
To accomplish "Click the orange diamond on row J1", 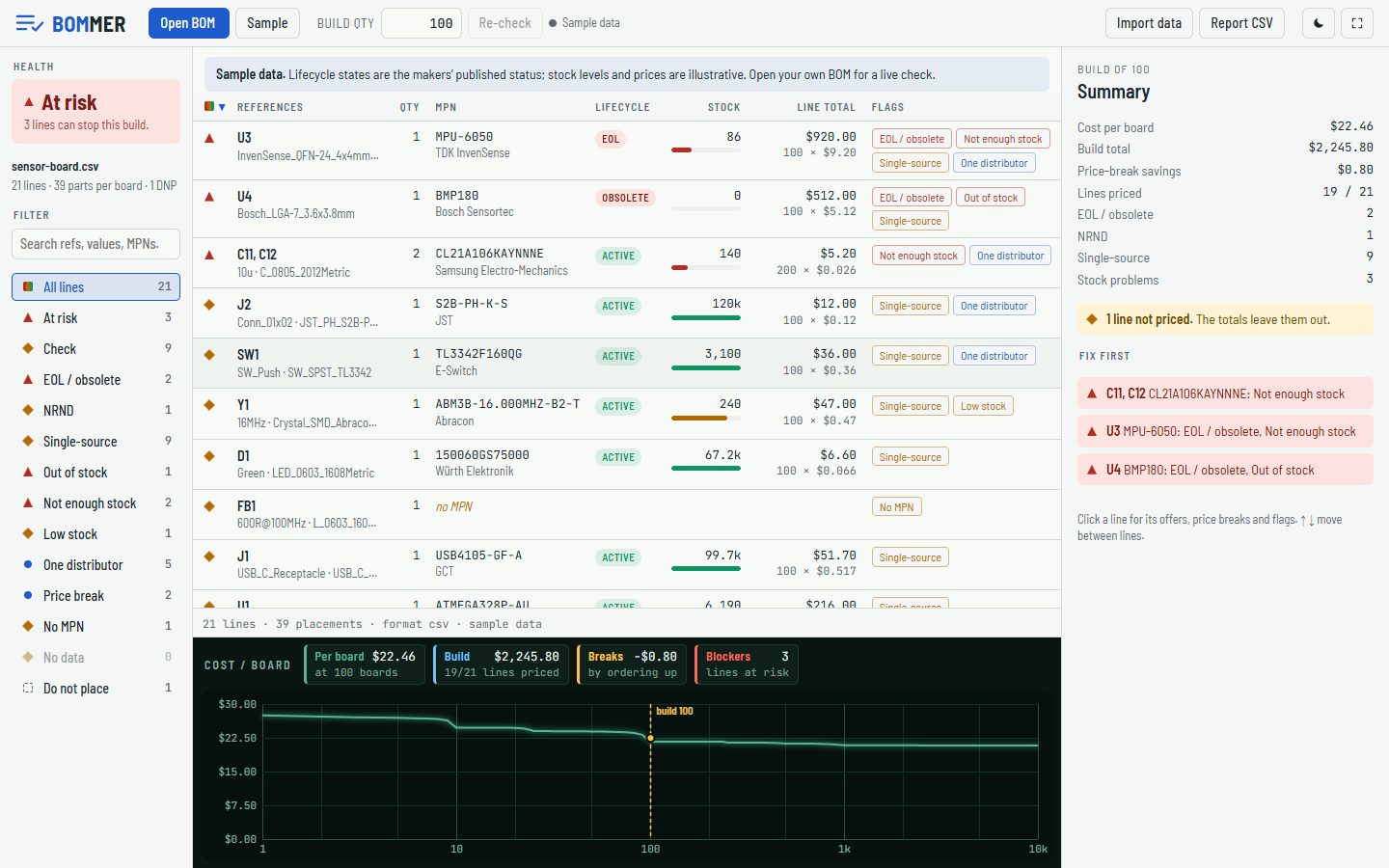I will 209,556.
